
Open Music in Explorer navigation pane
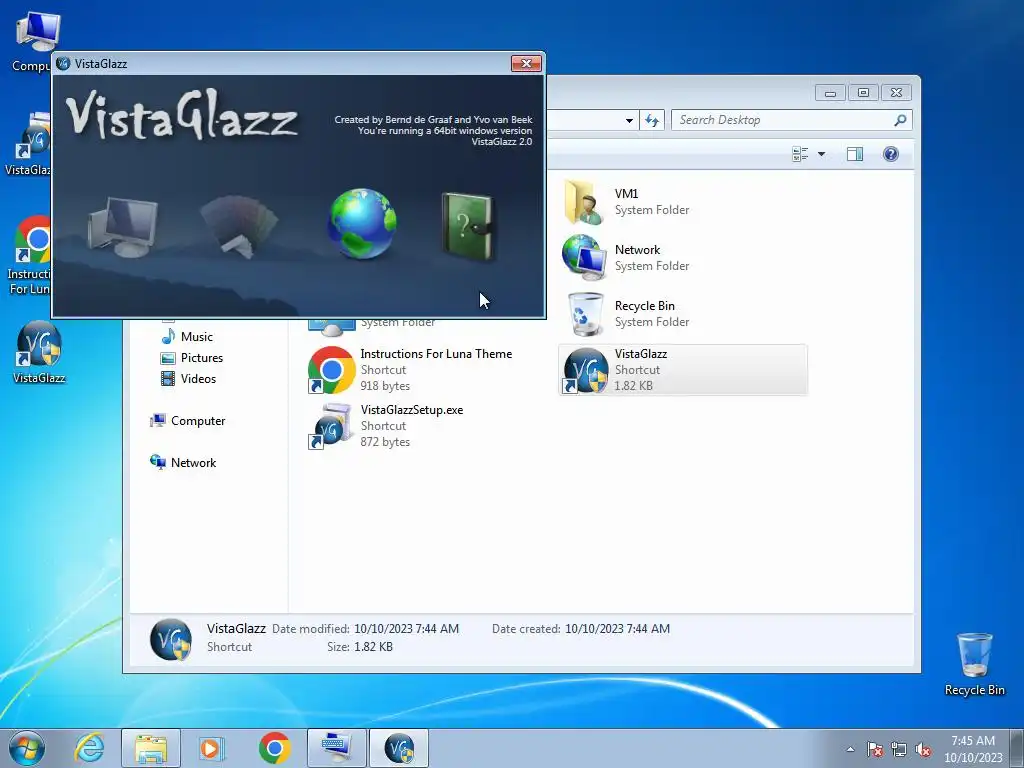tap(187, 336)
